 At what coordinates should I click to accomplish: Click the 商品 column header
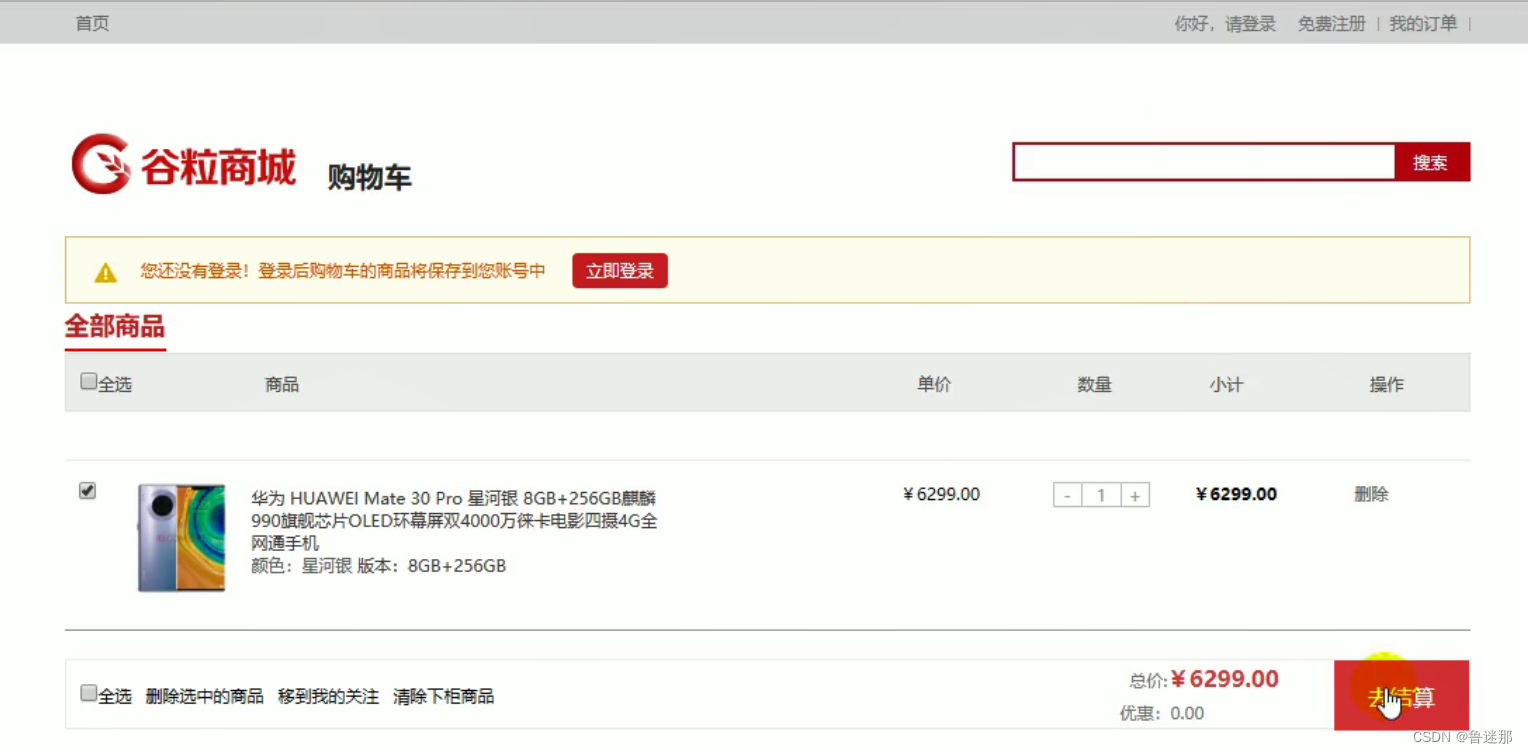coord(282,384)
